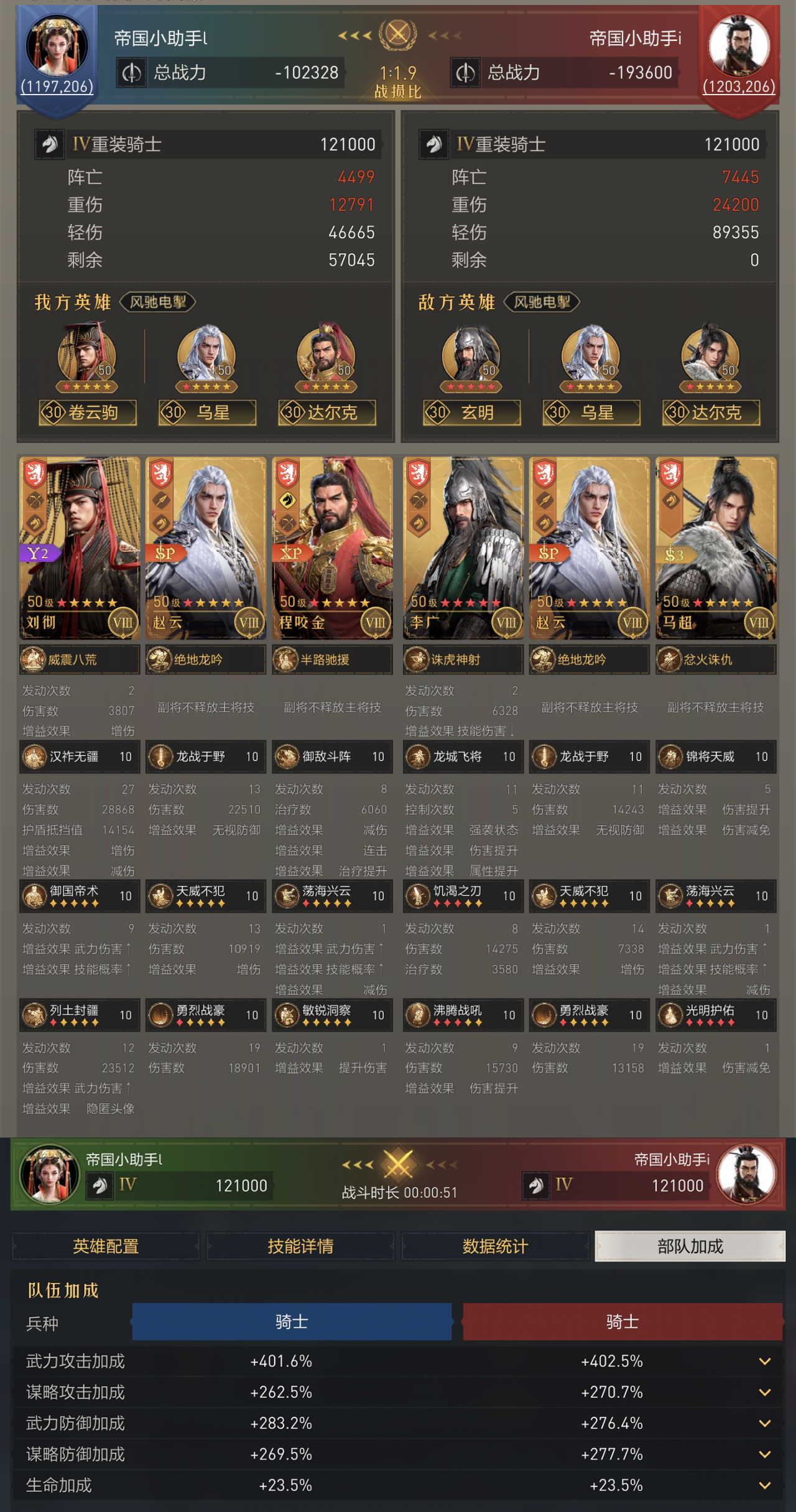View the enemy 马超 hero card

tap(716, 548)
